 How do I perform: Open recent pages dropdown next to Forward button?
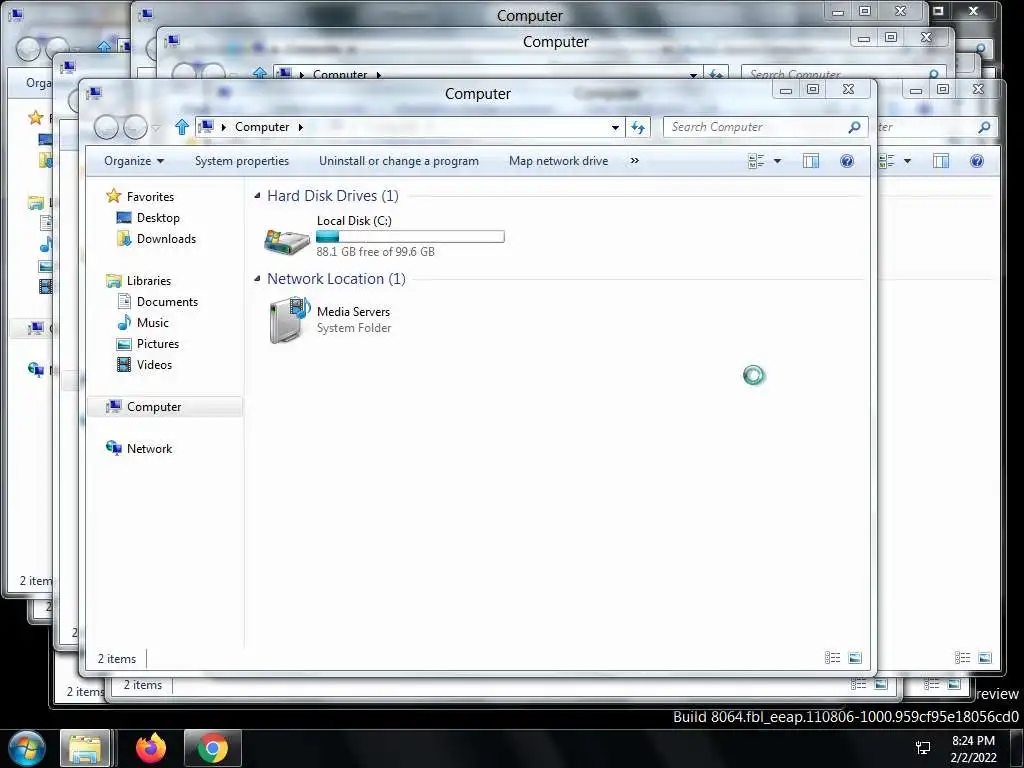[155, 128]
